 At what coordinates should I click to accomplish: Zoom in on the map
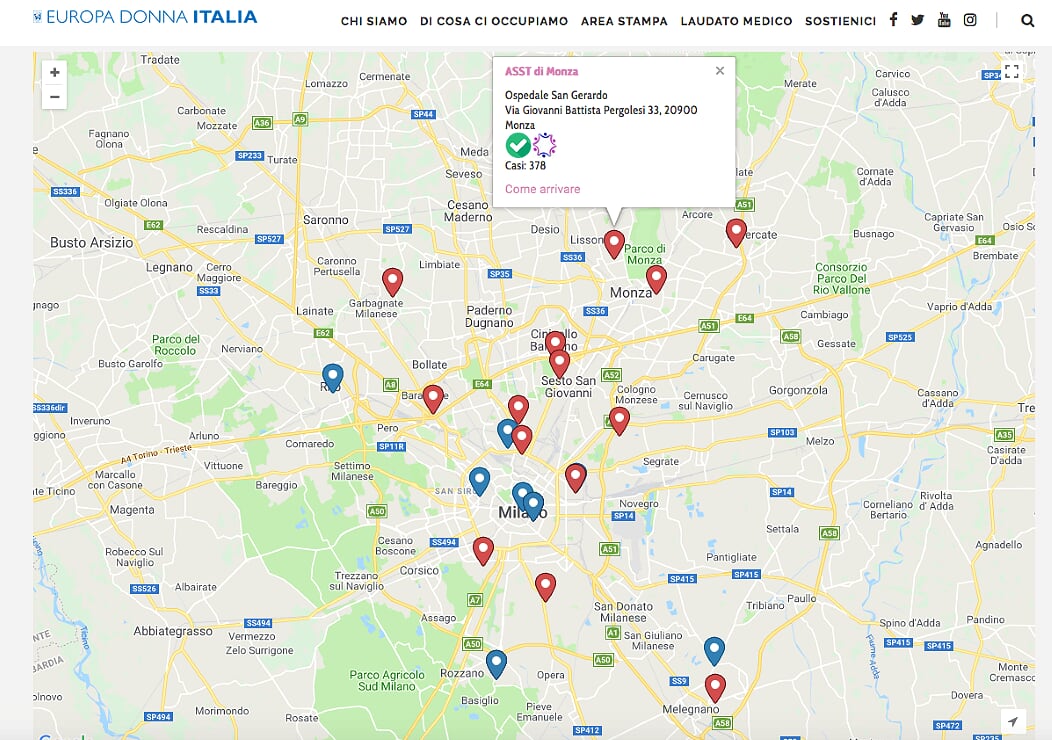[55, 72]
